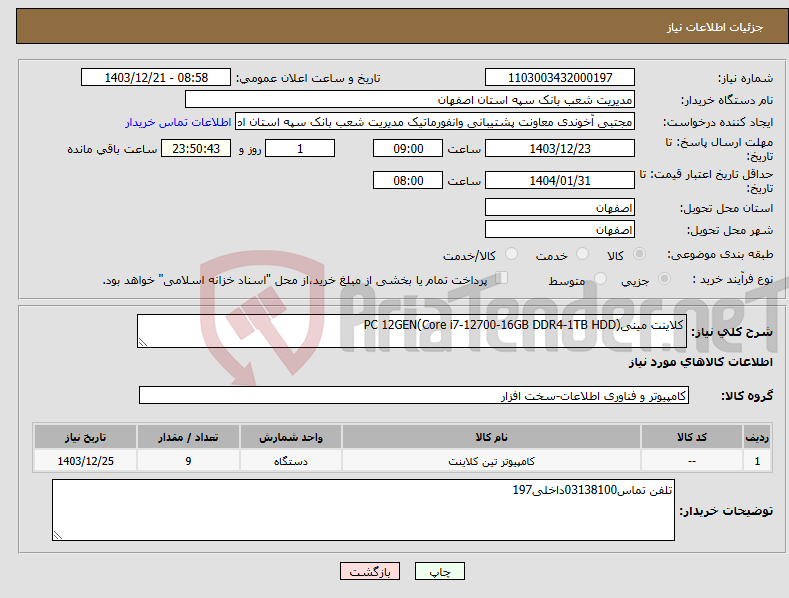Screen dimensions: 789x598
Task: Click the buyer notes textarea
Action: click(x=363, y=510)
